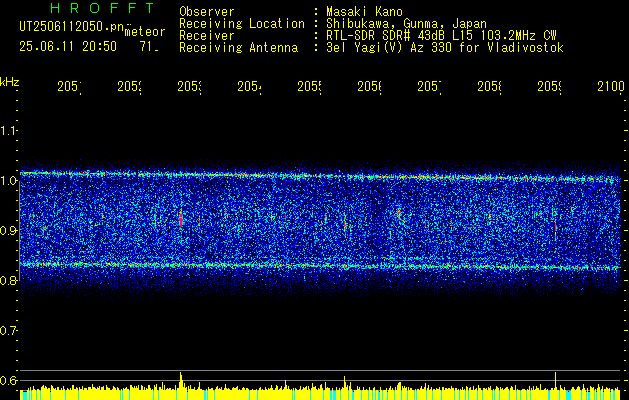Screen dimensions: 629x400
Task: Click the 2058 time axis label
Action: [489, 86]
